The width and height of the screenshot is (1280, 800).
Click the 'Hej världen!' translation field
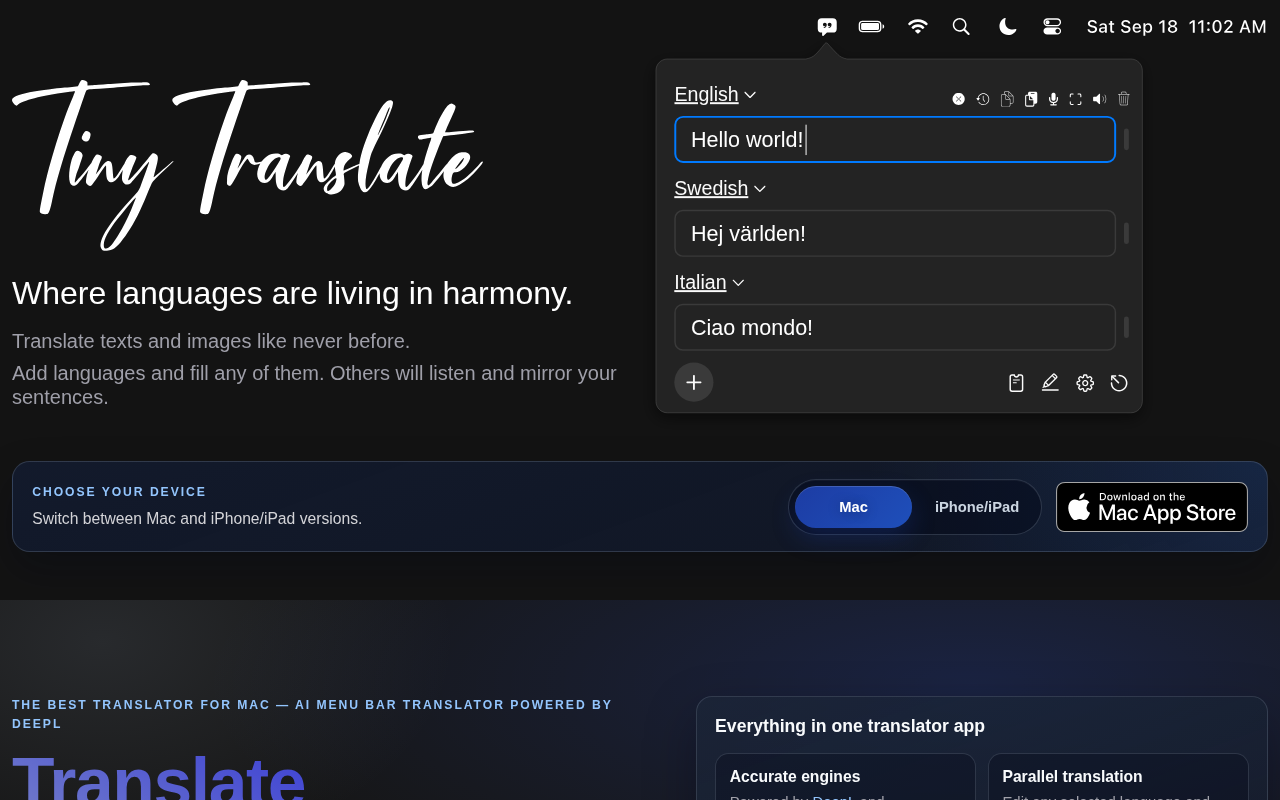[x=895, y=234]
